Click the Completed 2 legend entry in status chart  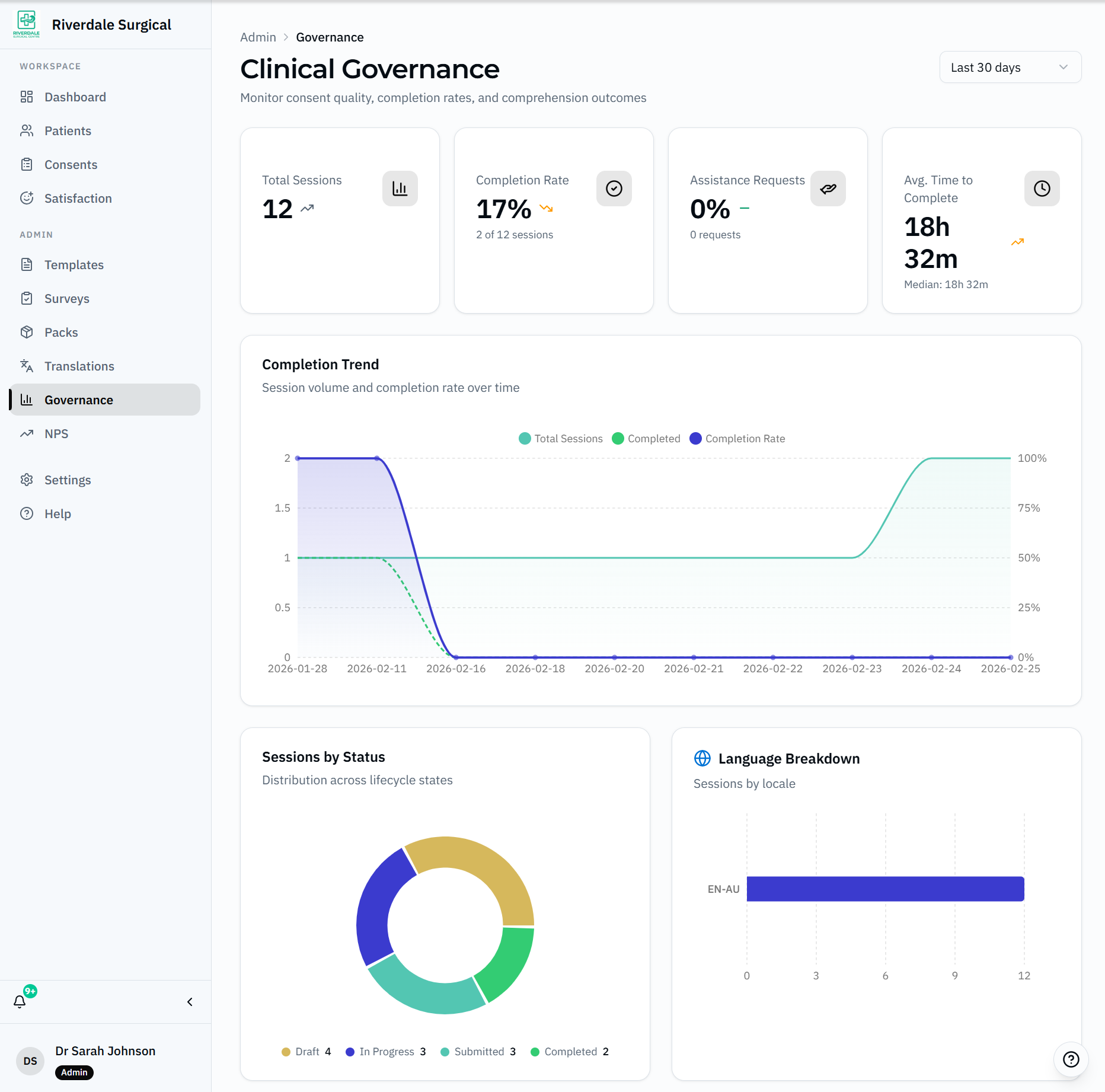pyautogui.click(x=570, y=1052)
